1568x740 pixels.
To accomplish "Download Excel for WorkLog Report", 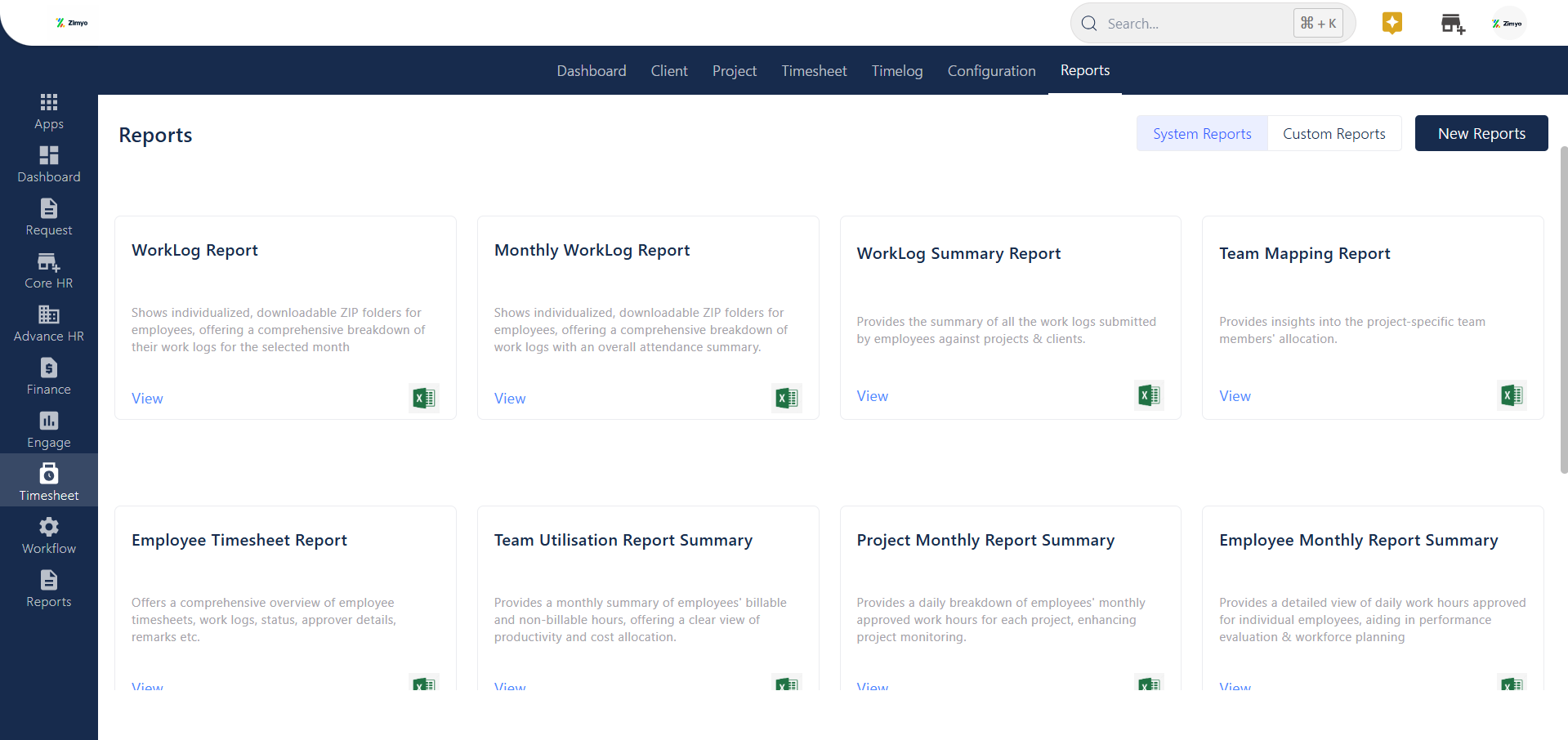I will pos(424,398).
